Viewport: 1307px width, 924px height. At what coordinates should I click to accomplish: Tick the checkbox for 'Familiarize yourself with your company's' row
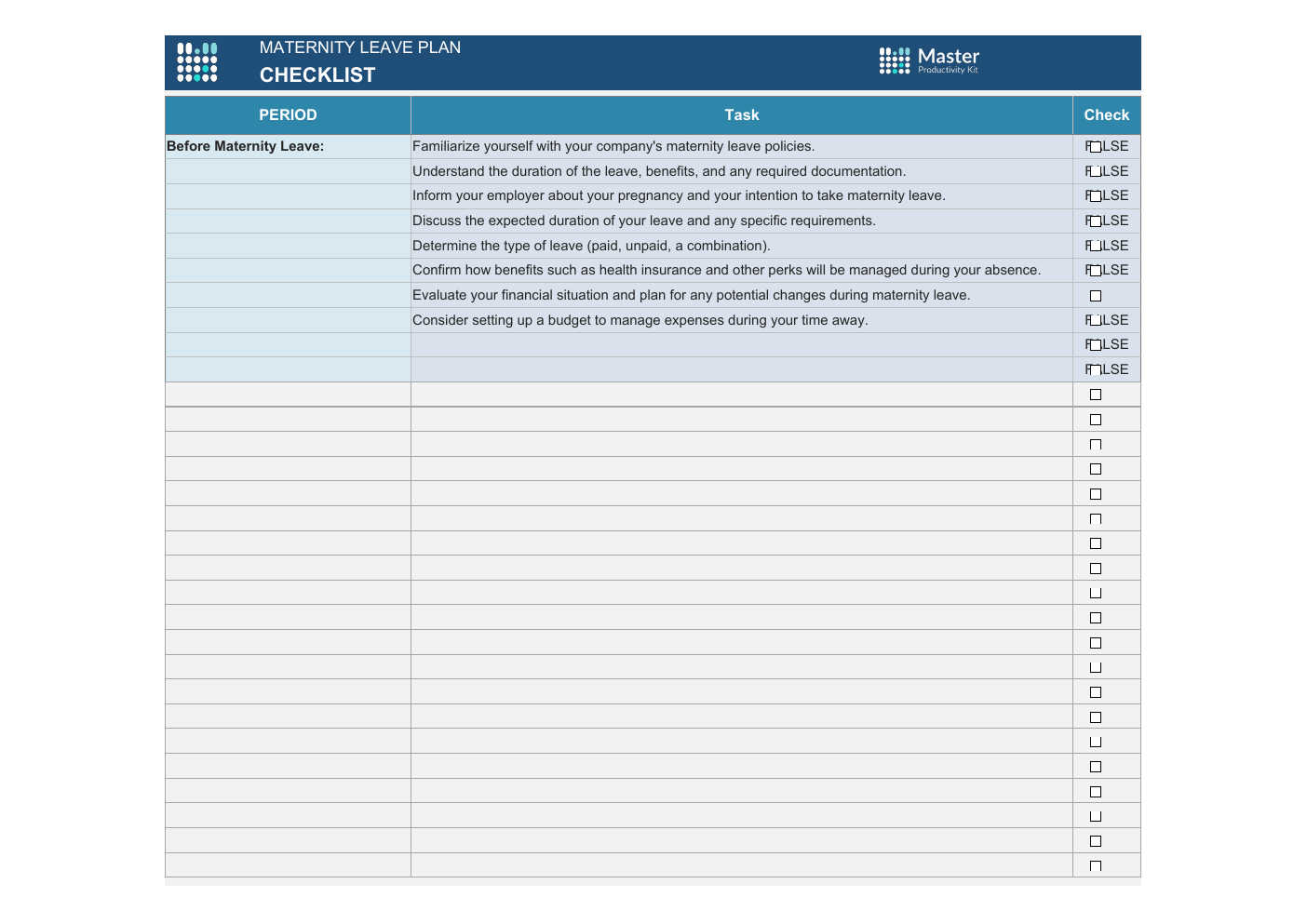point(1096,147)
